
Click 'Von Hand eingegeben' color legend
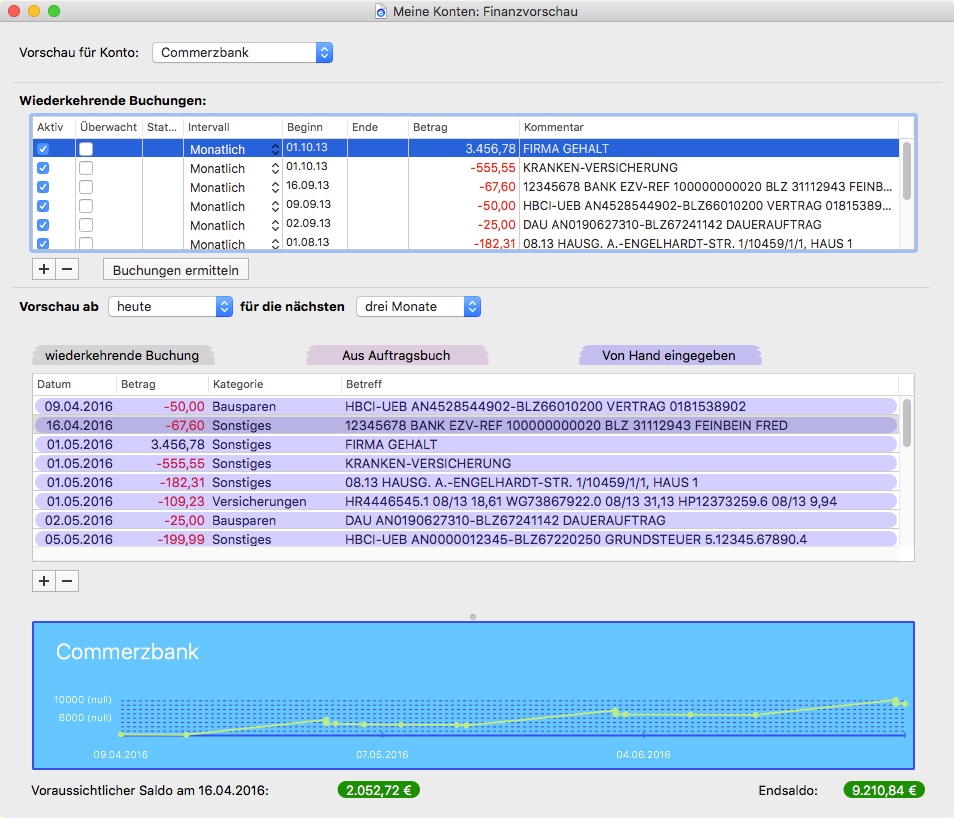pyautogui.click(x=668, y=355)
